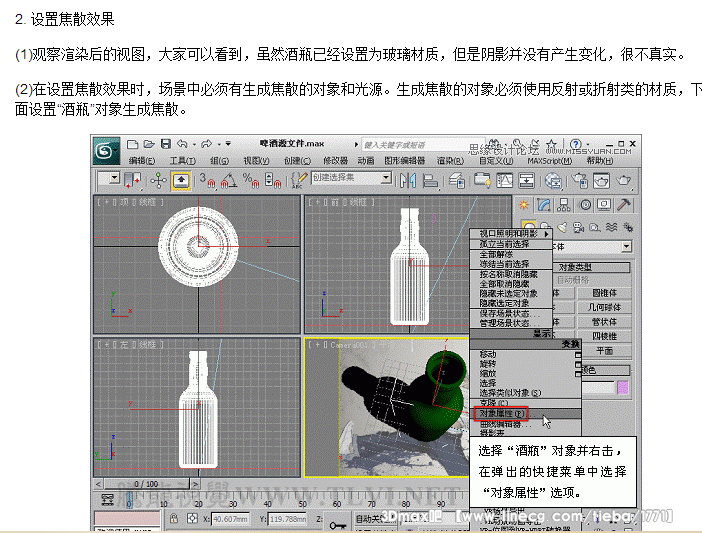Click the New file icon
This screenshot has height=533, width=702.
point(132,144)
